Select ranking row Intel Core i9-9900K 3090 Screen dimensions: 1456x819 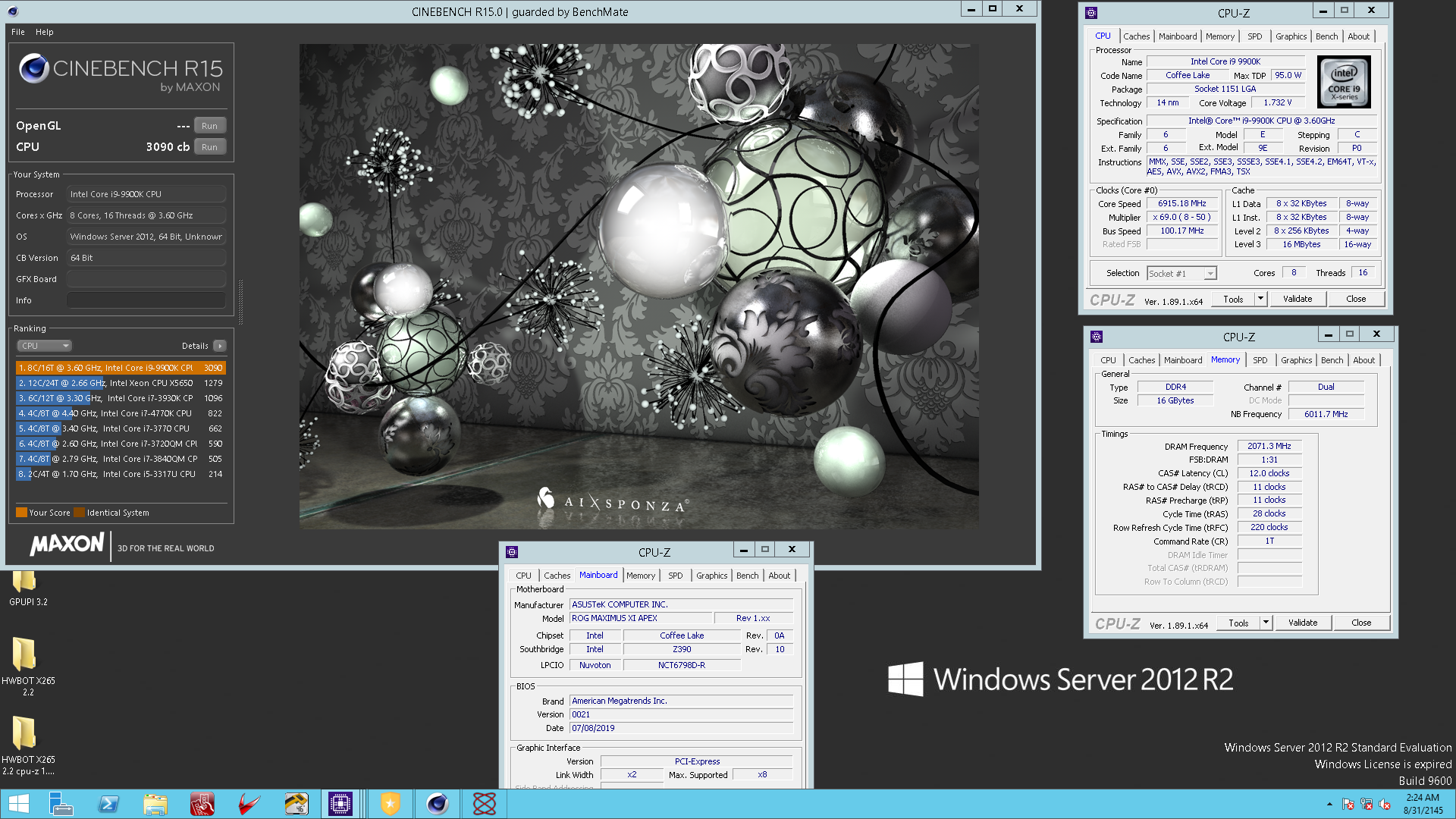point(121,368)
